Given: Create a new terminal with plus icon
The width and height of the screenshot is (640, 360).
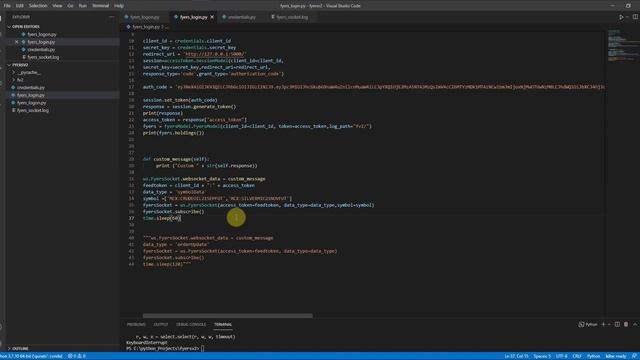Looking at the screenshot, I should (603, 324).
